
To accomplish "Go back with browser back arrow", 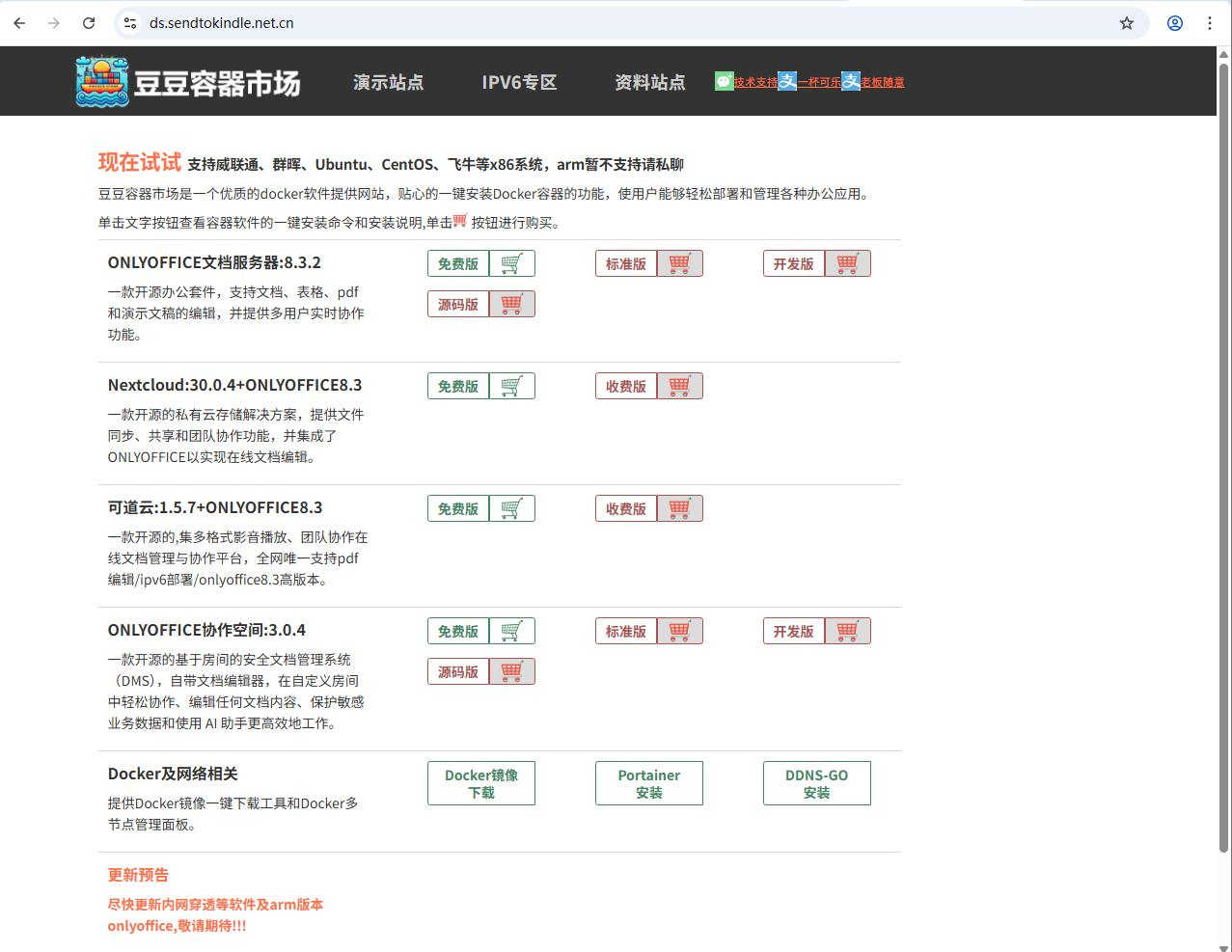I will pos(19,23).
